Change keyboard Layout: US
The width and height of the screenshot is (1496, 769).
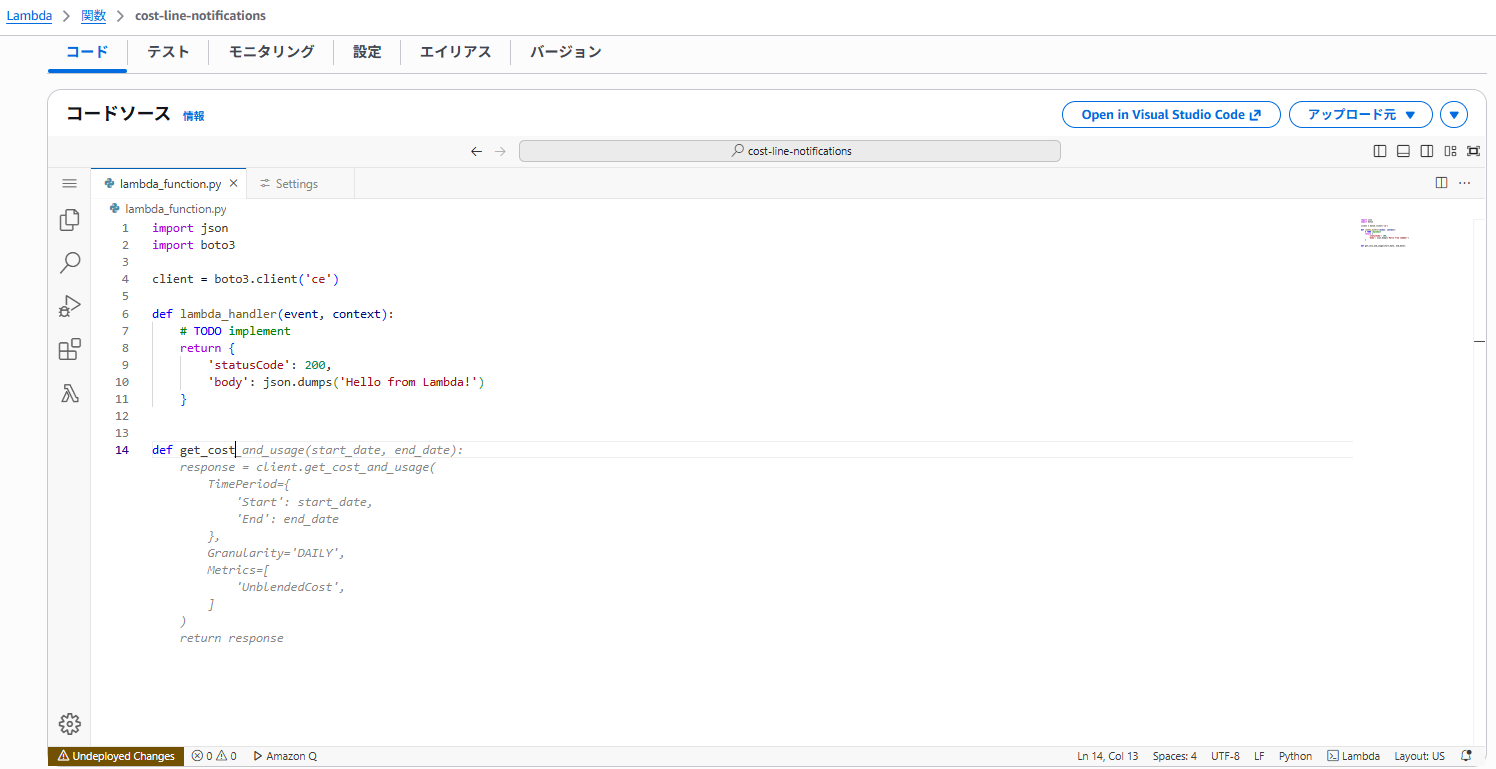pos(1419,756)
